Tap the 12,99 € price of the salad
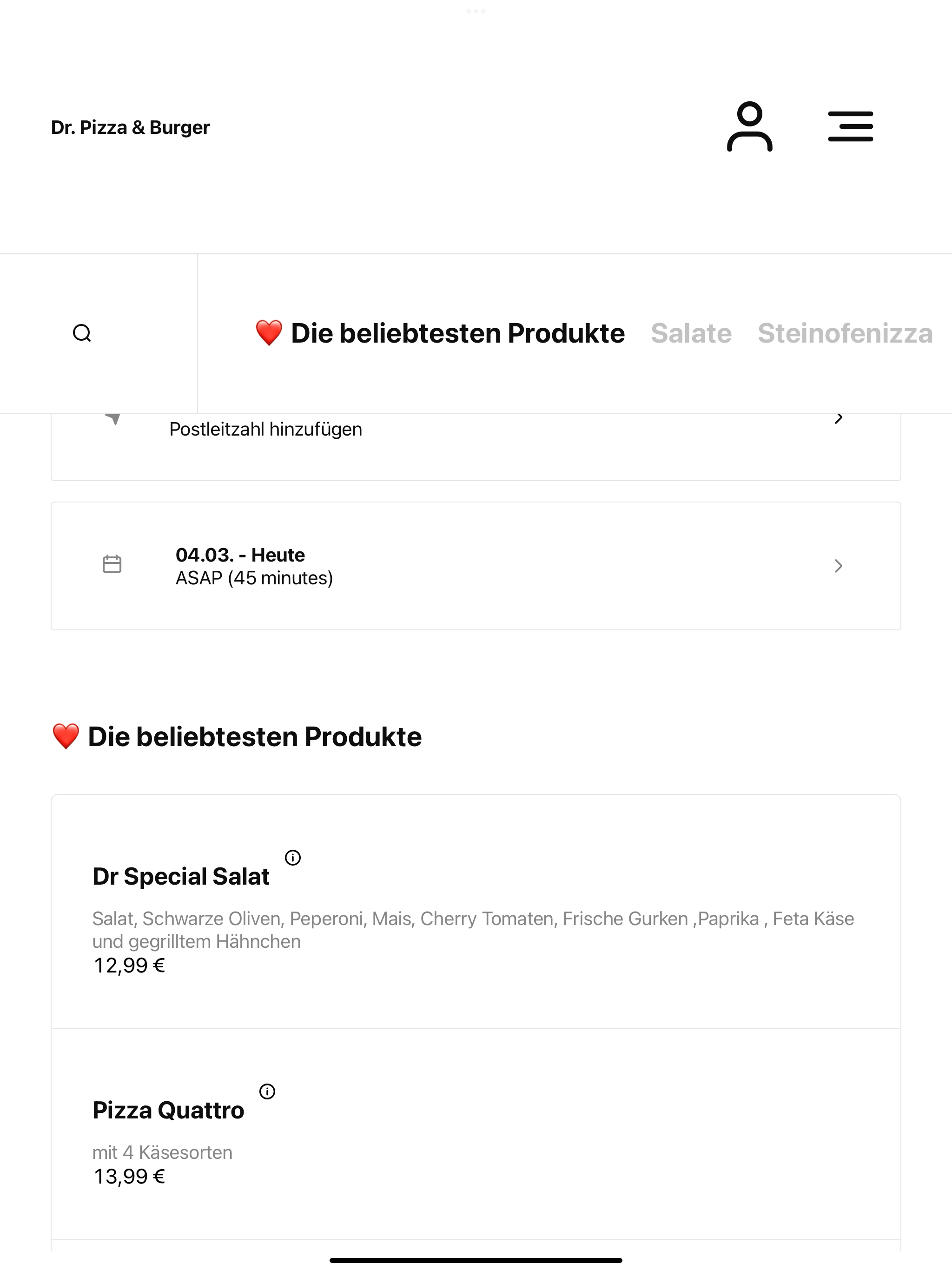This screenshot has height=1270, width=952. 129,966
